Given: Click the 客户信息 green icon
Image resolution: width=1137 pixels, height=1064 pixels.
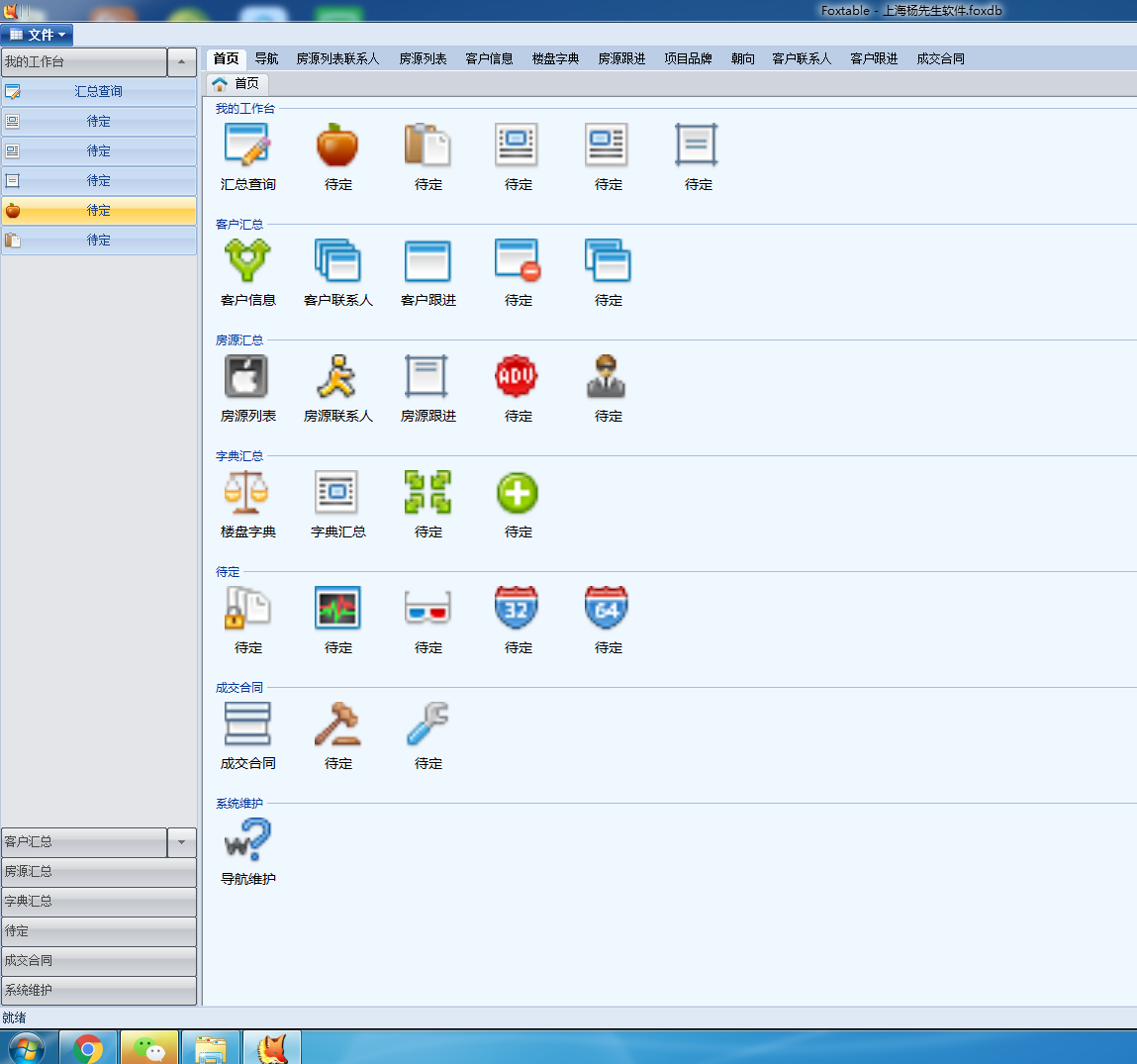Looking at the screenshot, I should 247,261.
